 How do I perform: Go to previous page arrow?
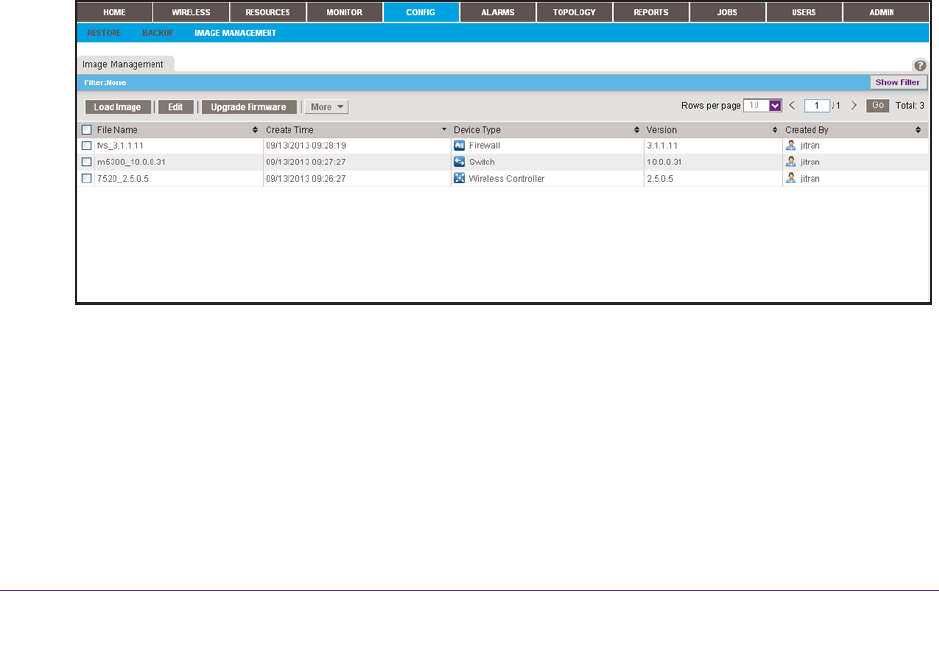coord(792,105)
